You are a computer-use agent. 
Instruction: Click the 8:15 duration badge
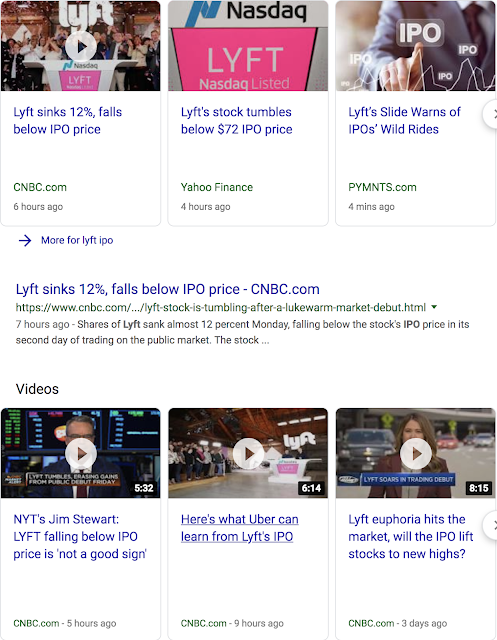pyautogui.click(x=479, y=488)
